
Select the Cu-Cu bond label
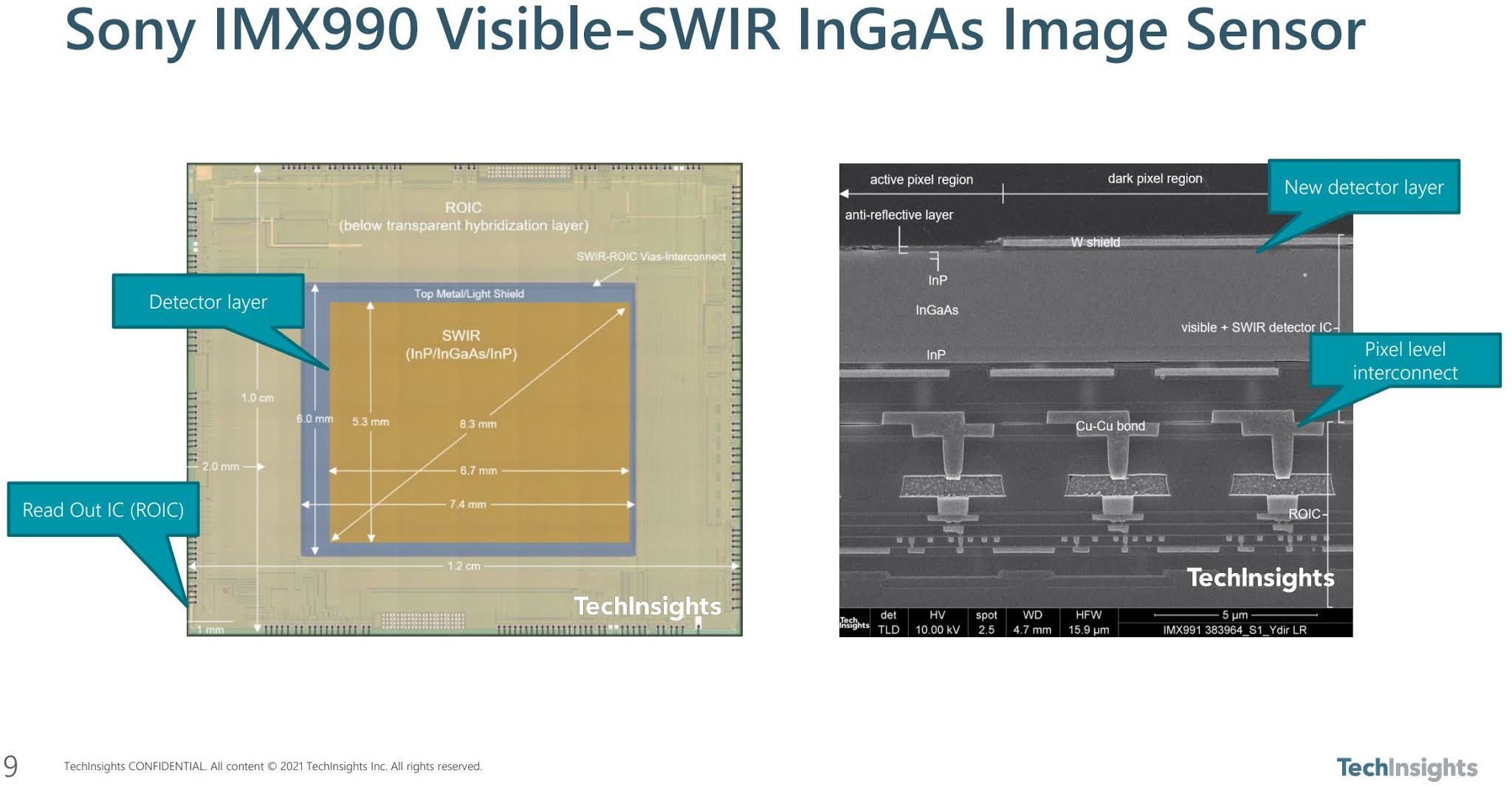1111,426
